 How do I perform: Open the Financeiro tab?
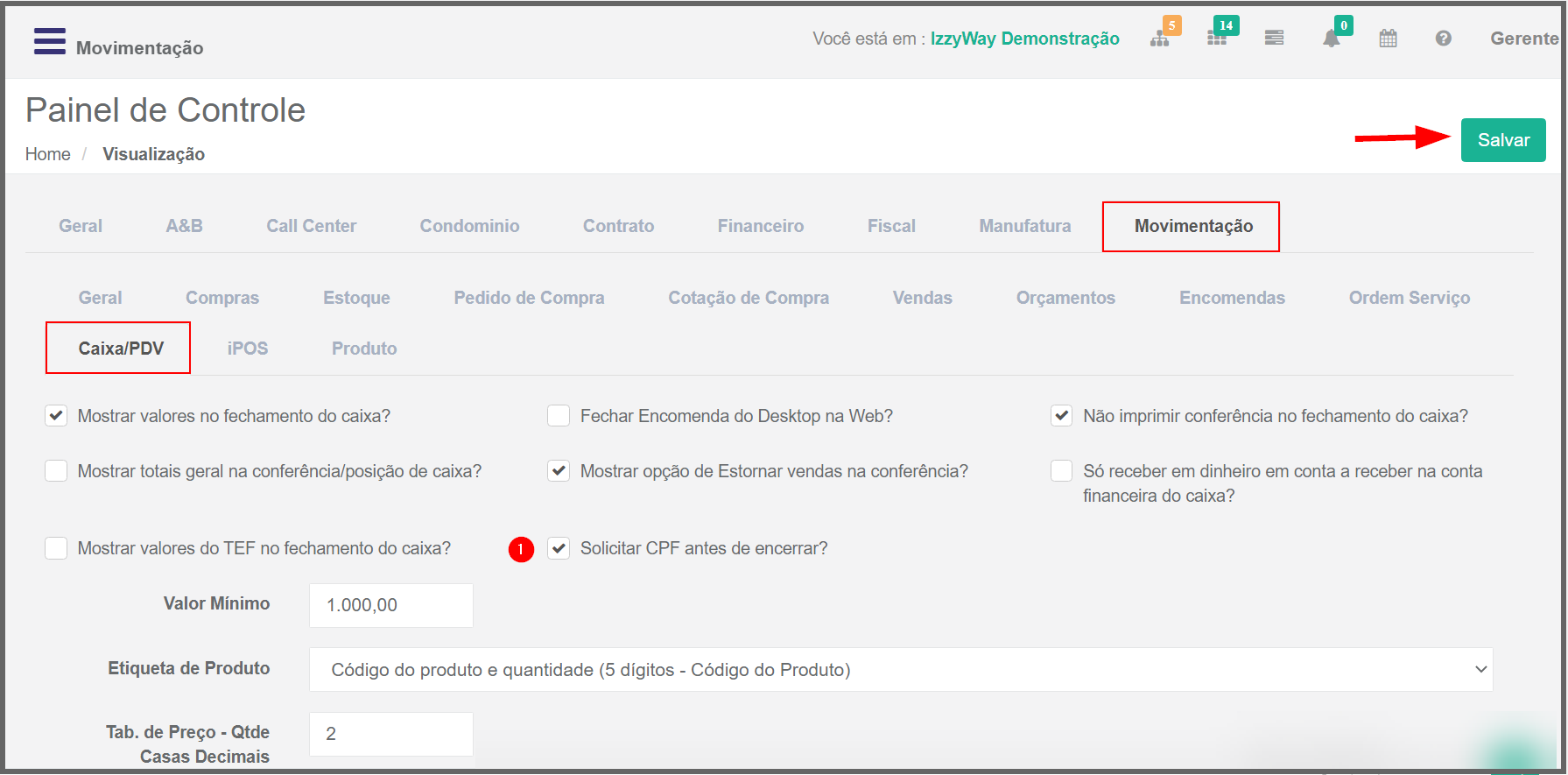[x=761, y=226]
